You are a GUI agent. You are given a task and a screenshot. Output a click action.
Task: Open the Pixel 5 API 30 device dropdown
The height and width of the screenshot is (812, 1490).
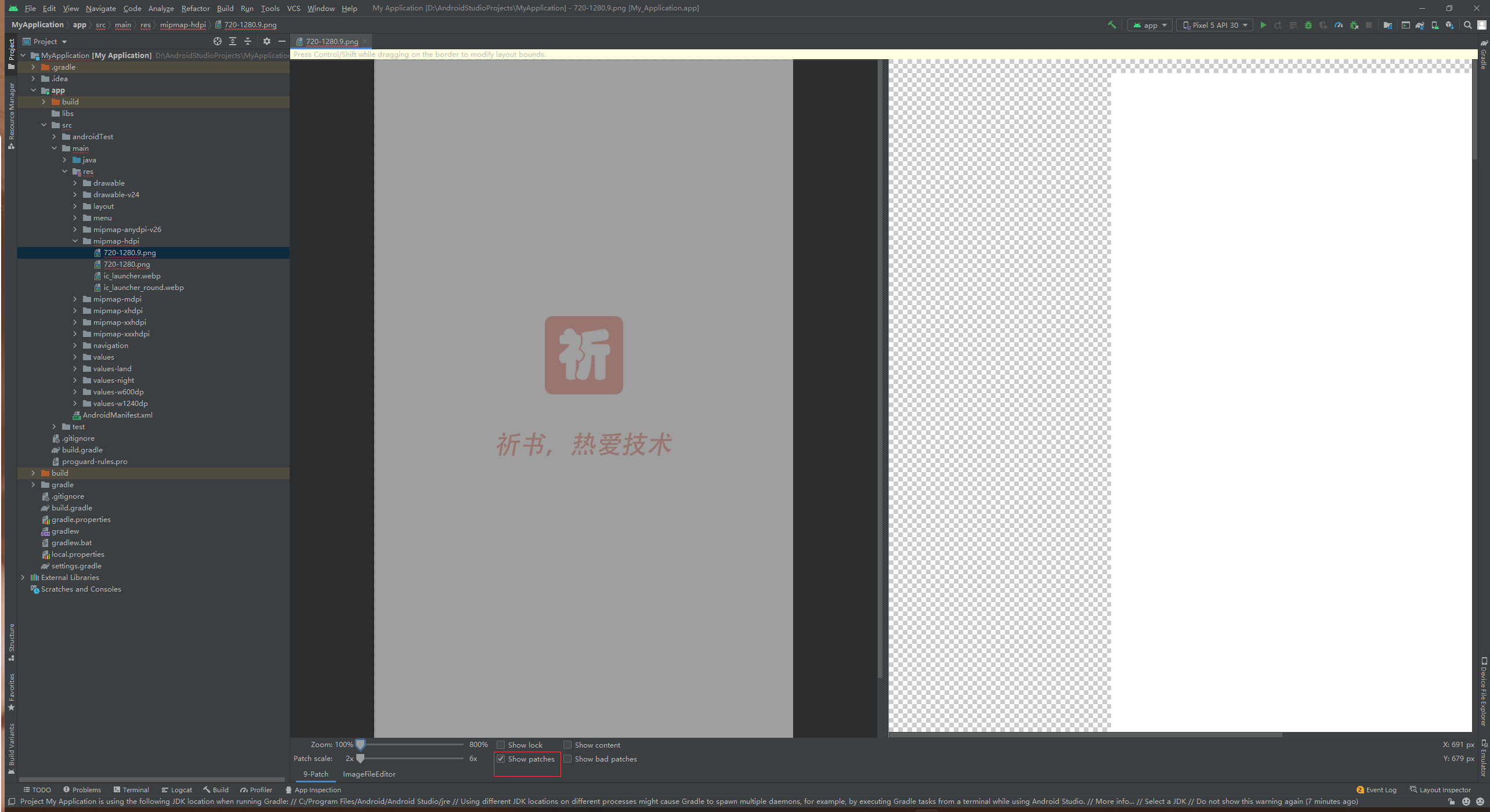pos(1214,25)
